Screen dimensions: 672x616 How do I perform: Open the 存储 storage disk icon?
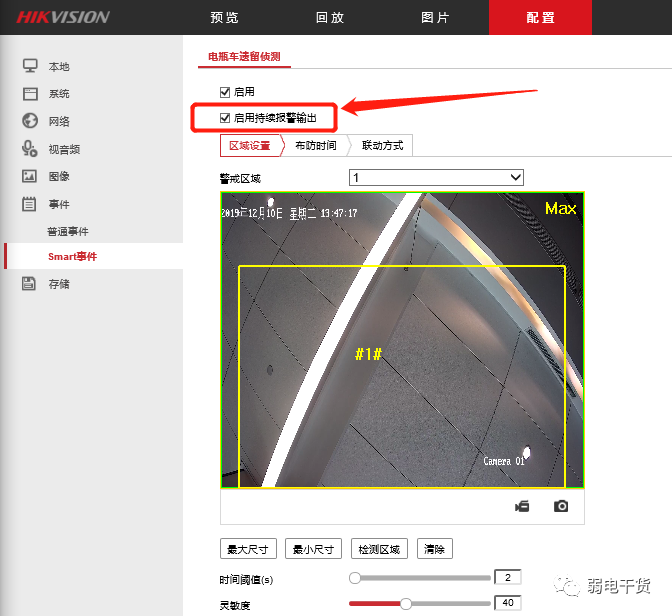tap(29, 283)
